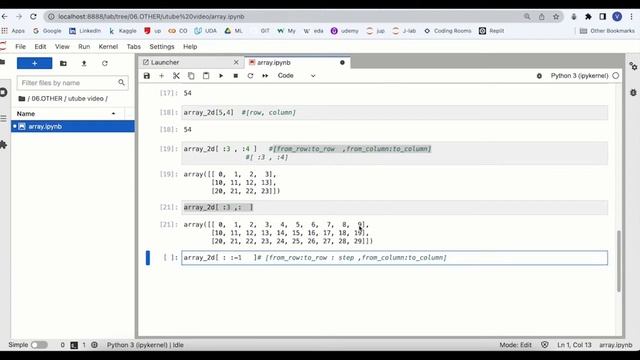The height and width of the screenshot is (360, 640).
Task: Open the cell type dropdown showing Code
Action: [296, 76]
